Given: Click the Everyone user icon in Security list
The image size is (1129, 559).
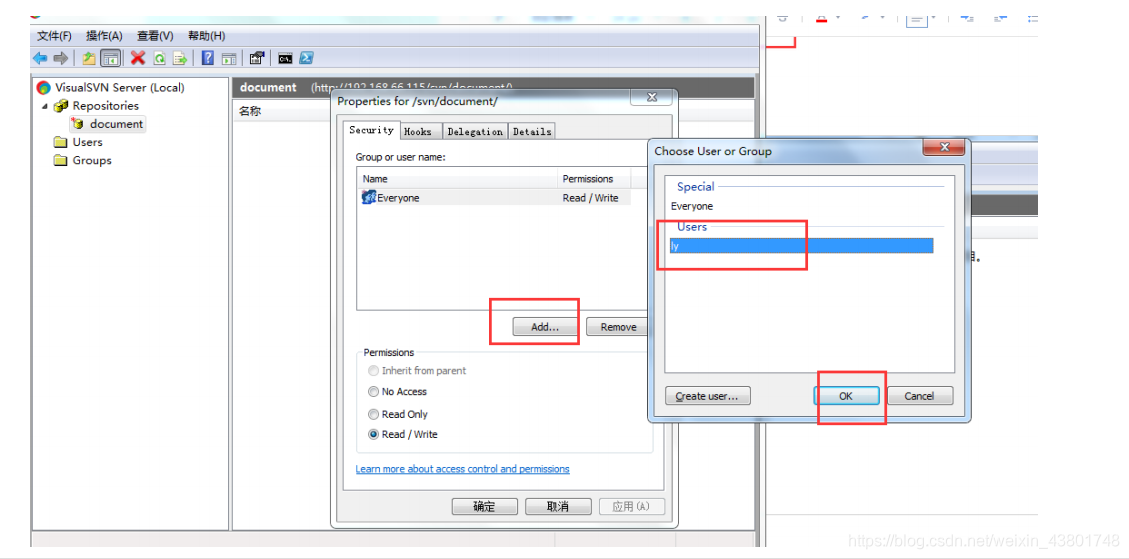Looking at the screenshot, I should (369, 197).
